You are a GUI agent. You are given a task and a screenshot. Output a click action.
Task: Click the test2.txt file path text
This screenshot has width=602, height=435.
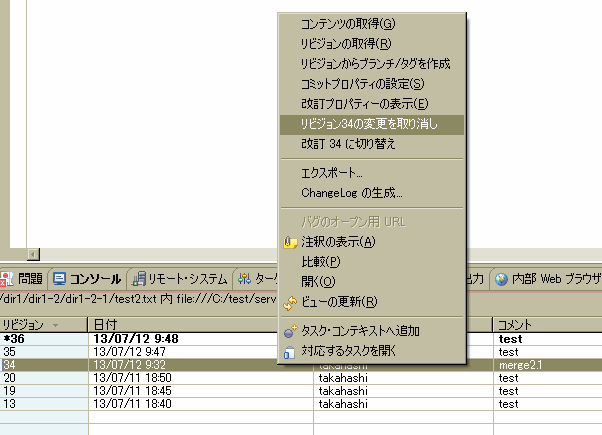click(138, 299)
